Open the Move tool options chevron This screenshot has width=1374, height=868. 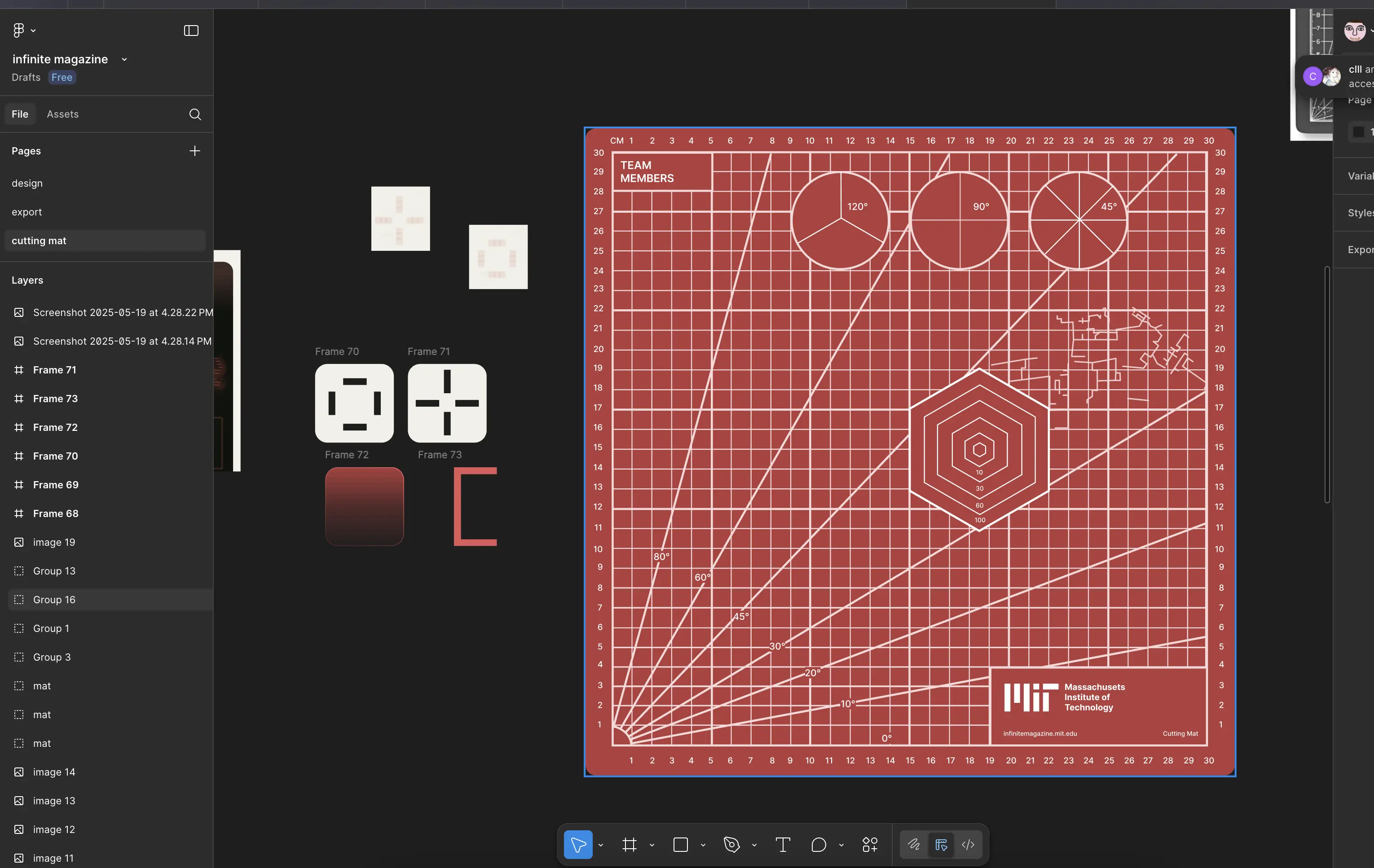tap(600, 845)
